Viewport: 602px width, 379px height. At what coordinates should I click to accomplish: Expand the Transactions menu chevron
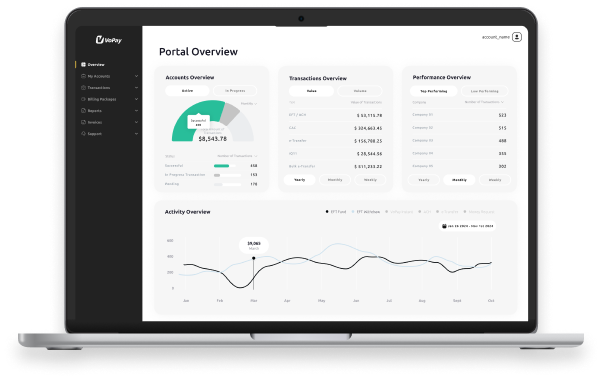pos(136,88)
